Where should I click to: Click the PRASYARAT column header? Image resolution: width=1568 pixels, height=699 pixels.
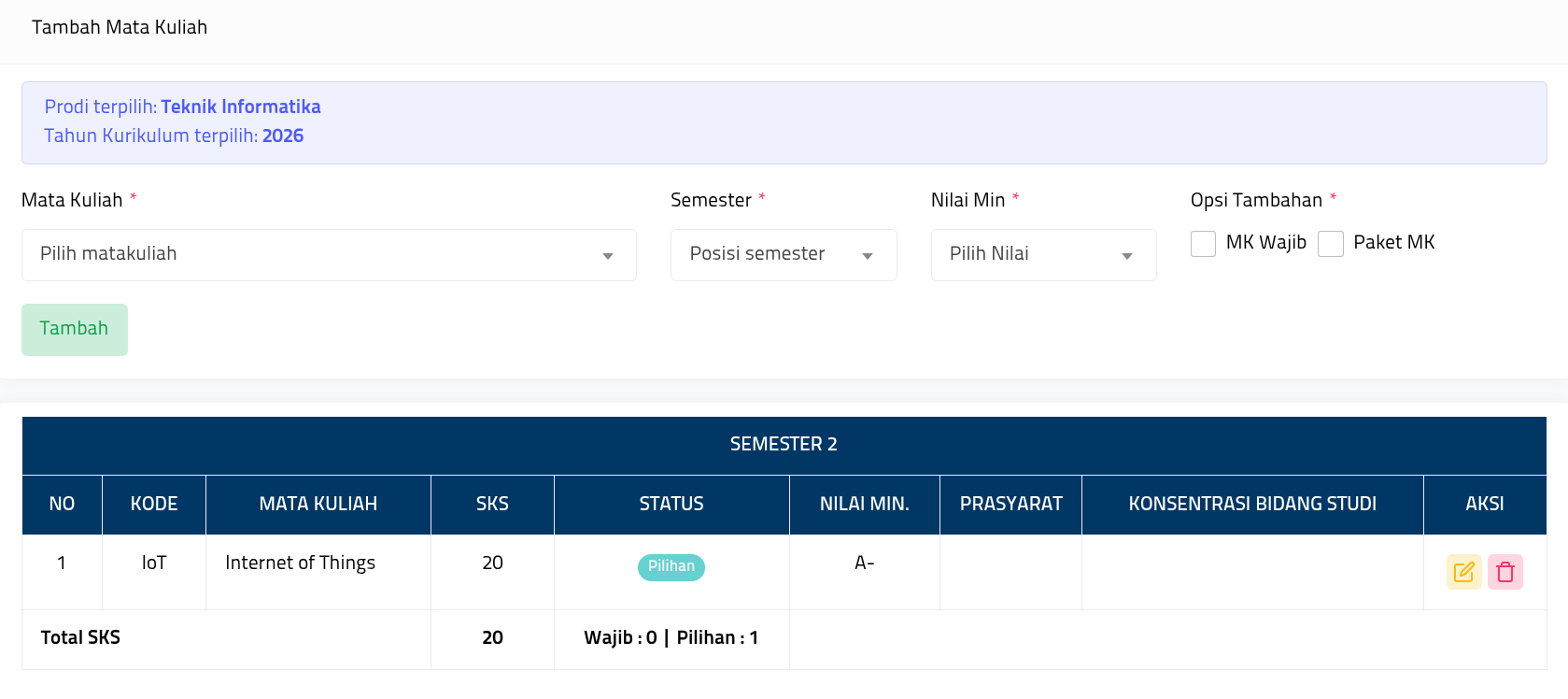[x=1010, y=505]
